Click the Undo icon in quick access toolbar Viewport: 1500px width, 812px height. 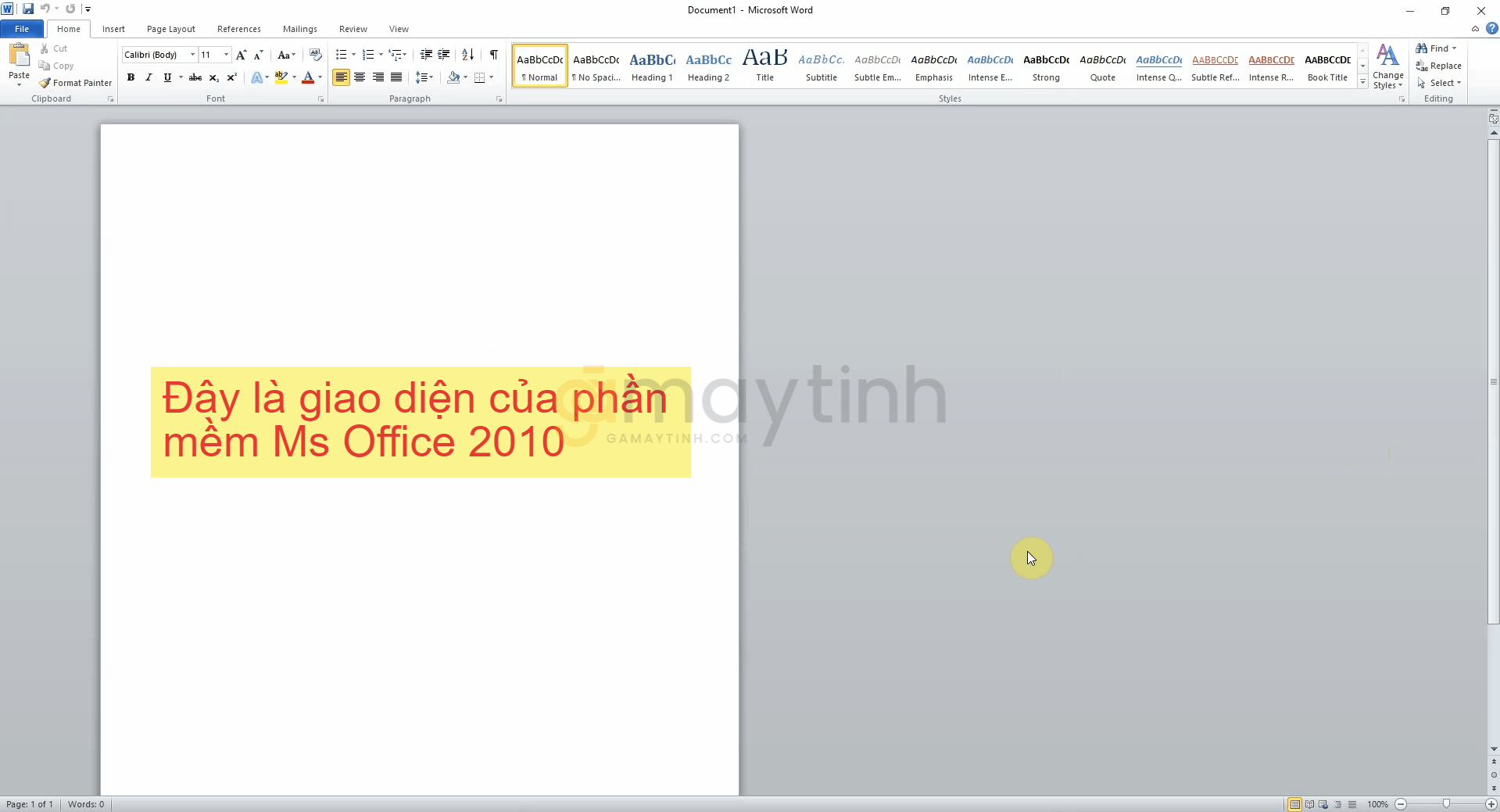[45, 9]
